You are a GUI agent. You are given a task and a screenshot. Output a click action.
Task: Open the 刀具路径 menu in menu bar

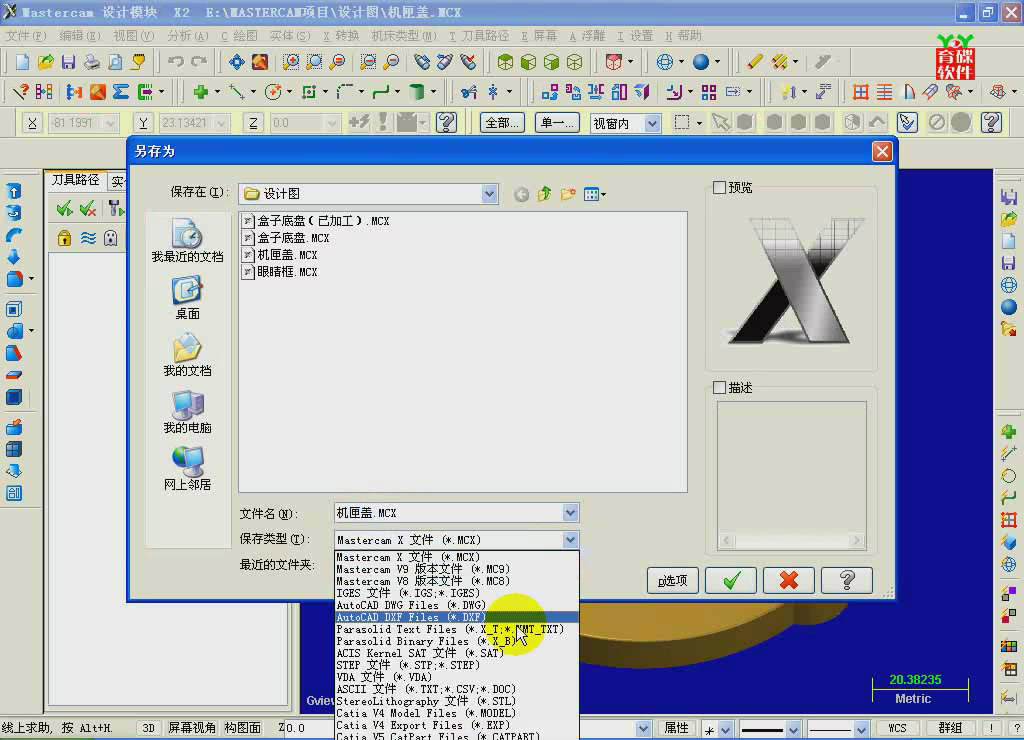point(479,36)
